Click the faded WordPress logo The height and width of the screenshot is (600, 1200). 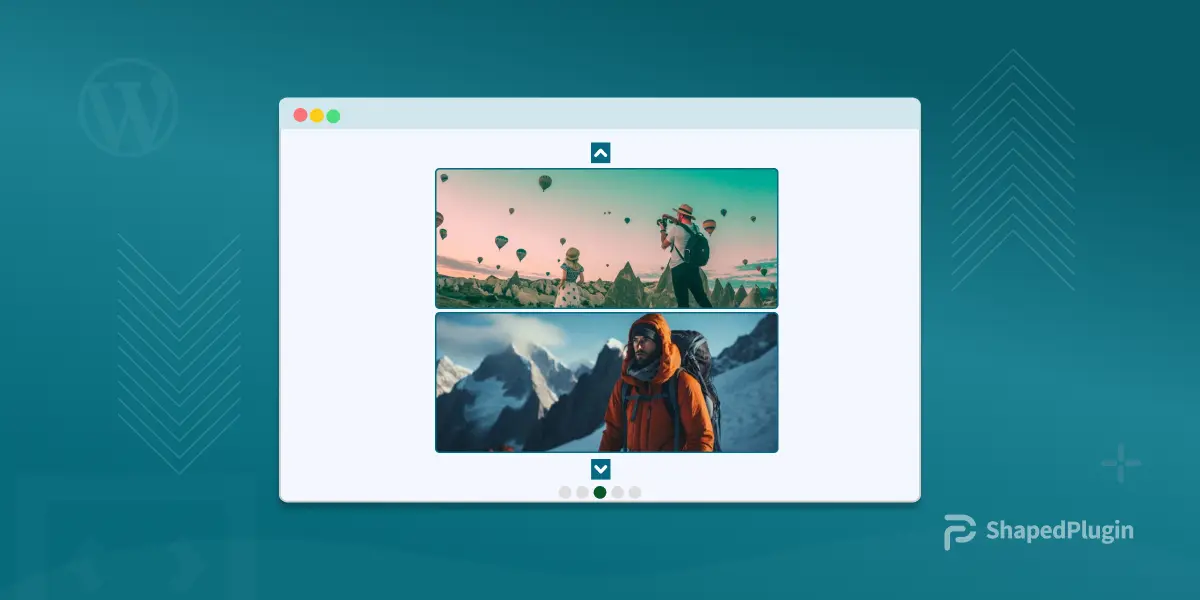click(x=128, y=107)
